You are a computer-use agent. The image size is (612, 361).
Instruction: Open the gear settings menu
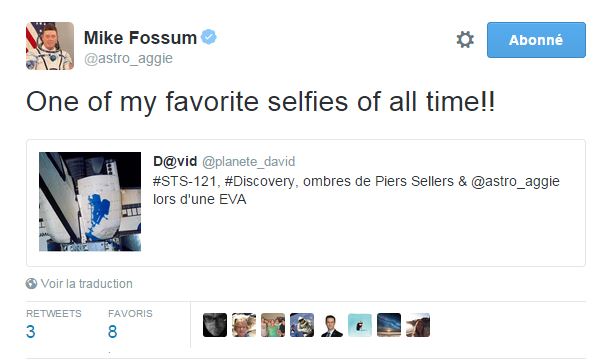coord(465,40)
